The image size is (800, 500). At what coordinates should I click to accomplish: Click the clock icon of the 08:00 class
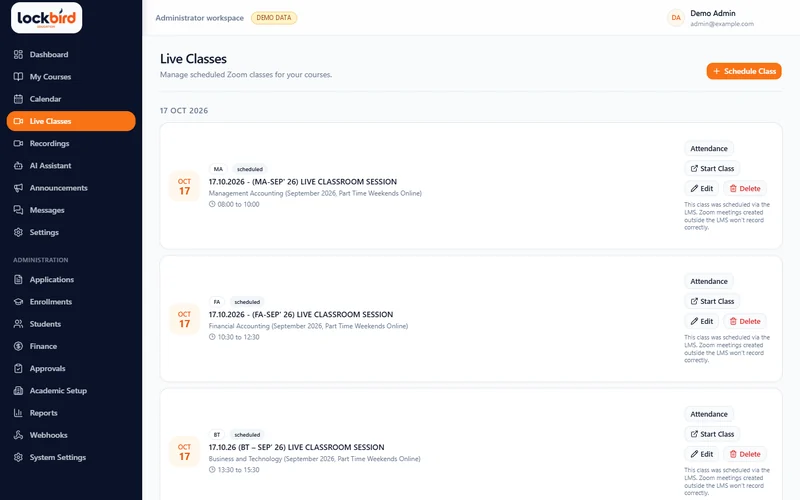point(212,204)
